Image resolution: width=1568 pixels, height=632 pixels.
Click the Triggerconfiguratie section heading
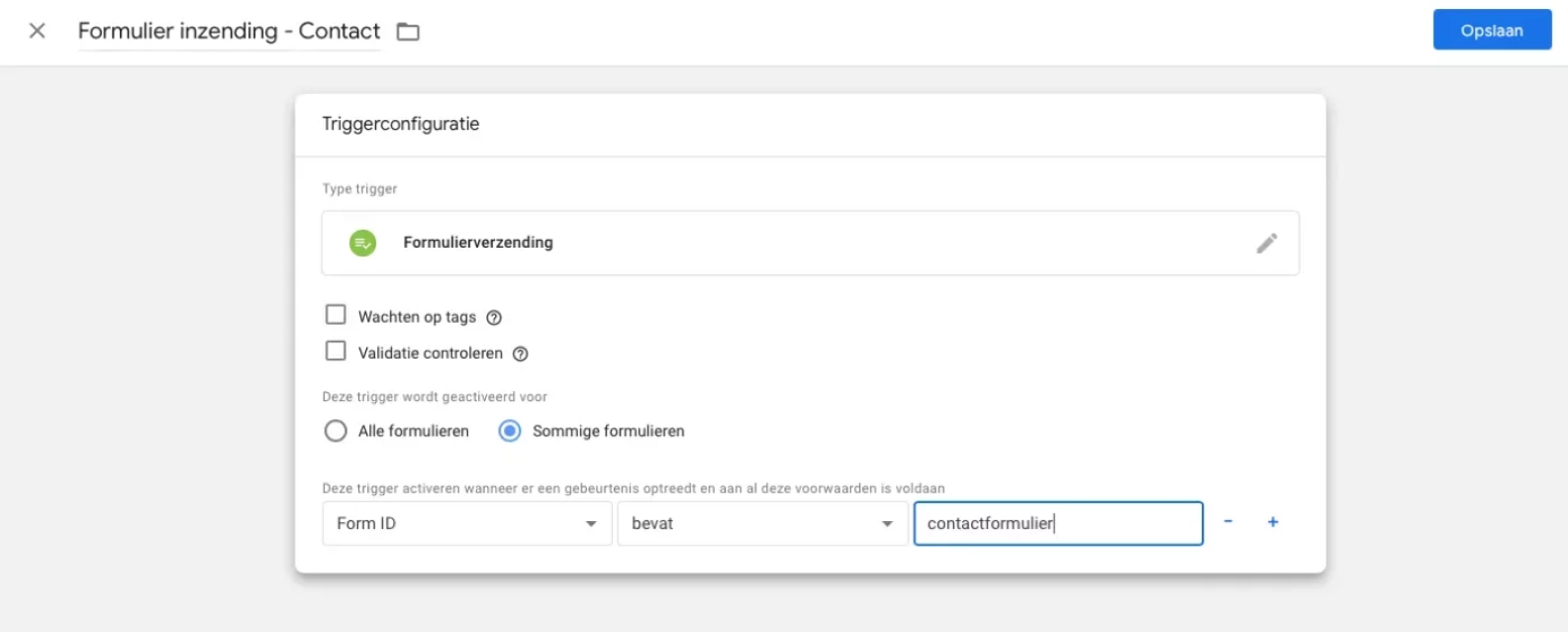point(401,124)
